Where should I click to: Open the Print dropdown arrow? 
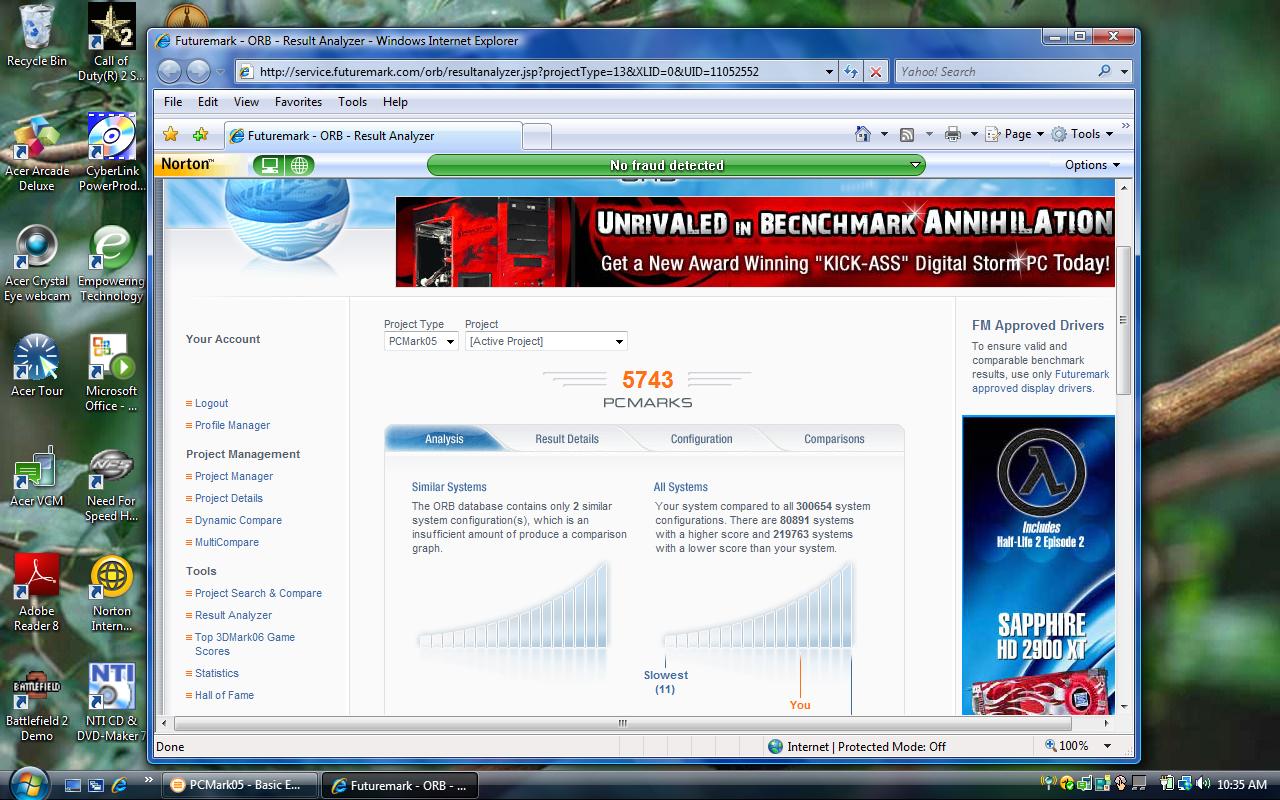(973, 134)
